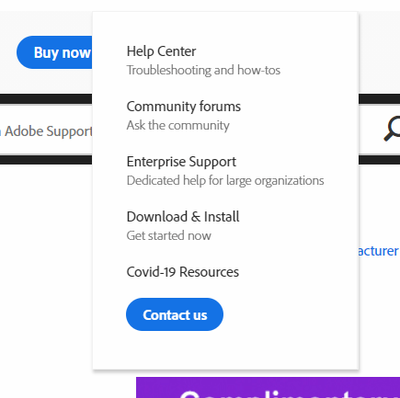Click the Ask the community subtitle

click(x=178, y=125)
